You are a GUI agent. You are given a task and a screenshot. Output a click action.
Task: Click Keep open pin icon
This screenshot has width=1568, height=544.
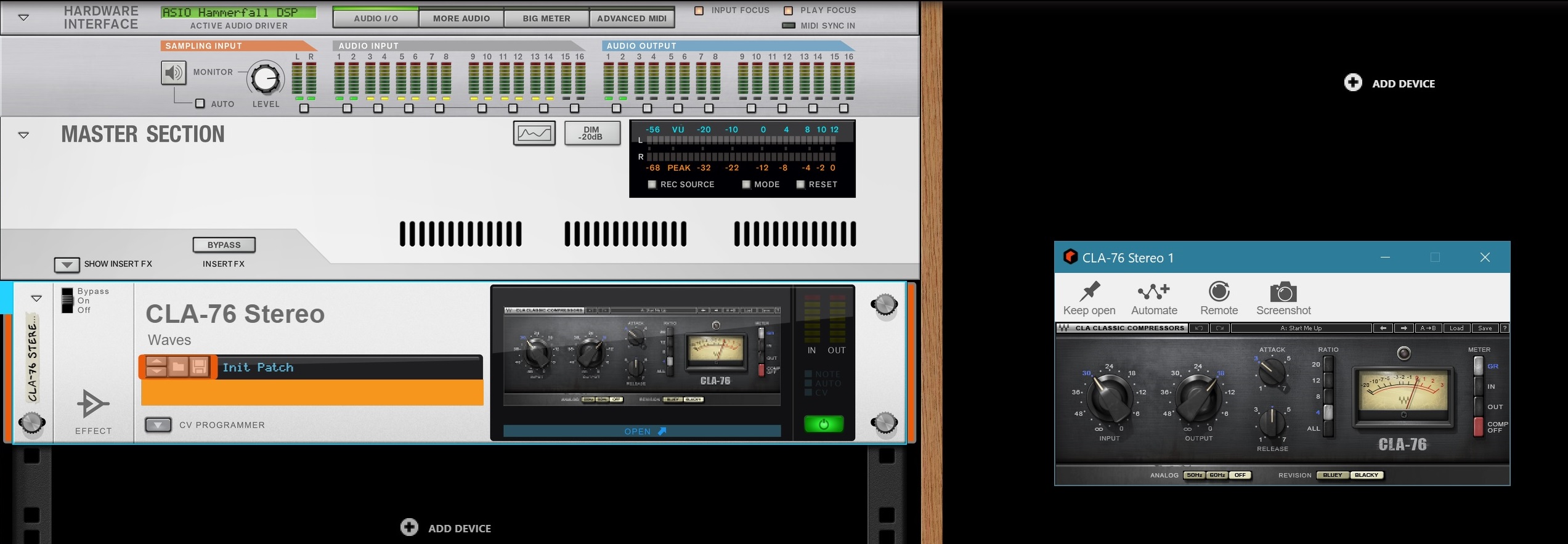click(x=1089, y=291)
